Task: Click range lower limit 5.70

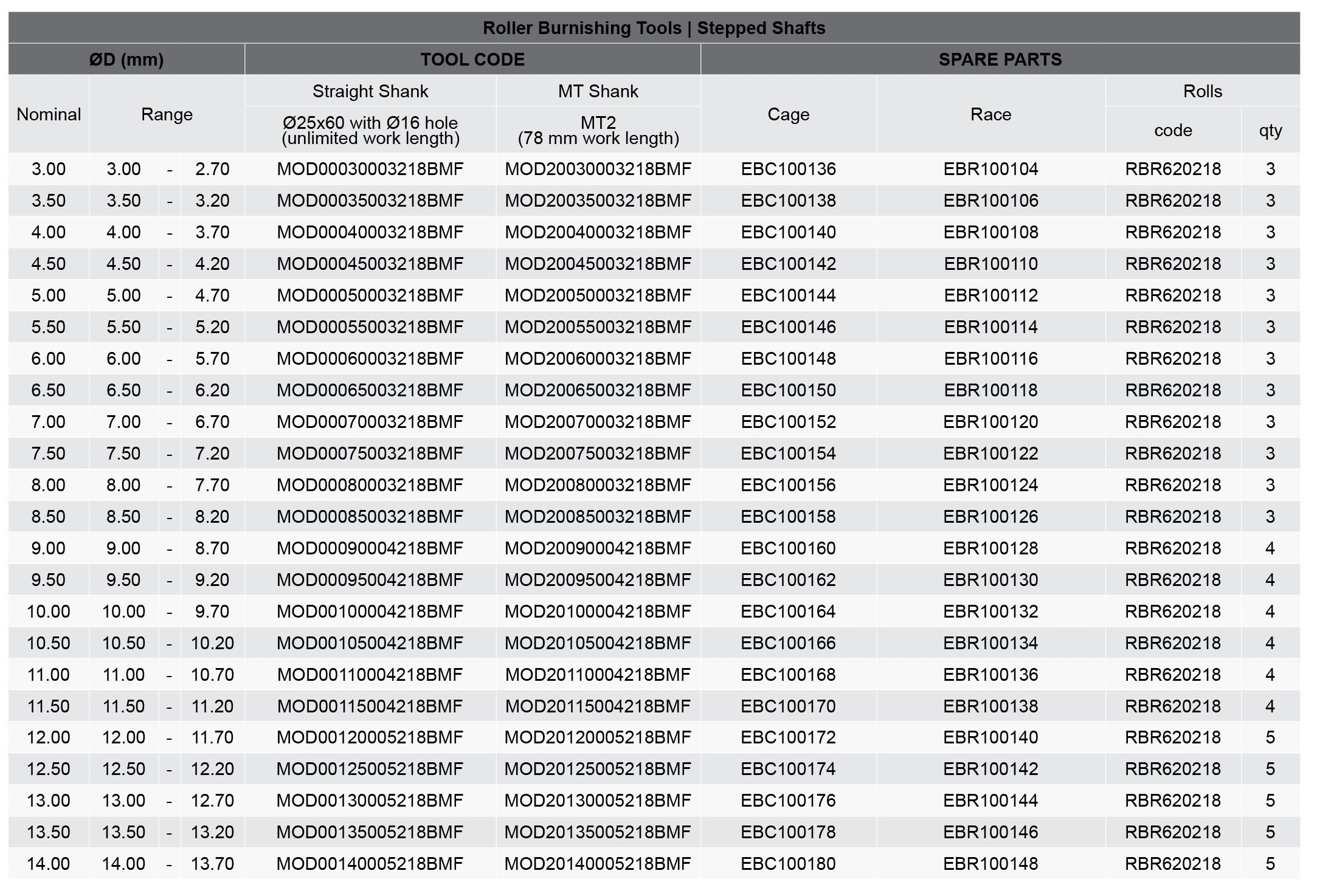Action: coord(212,359)
